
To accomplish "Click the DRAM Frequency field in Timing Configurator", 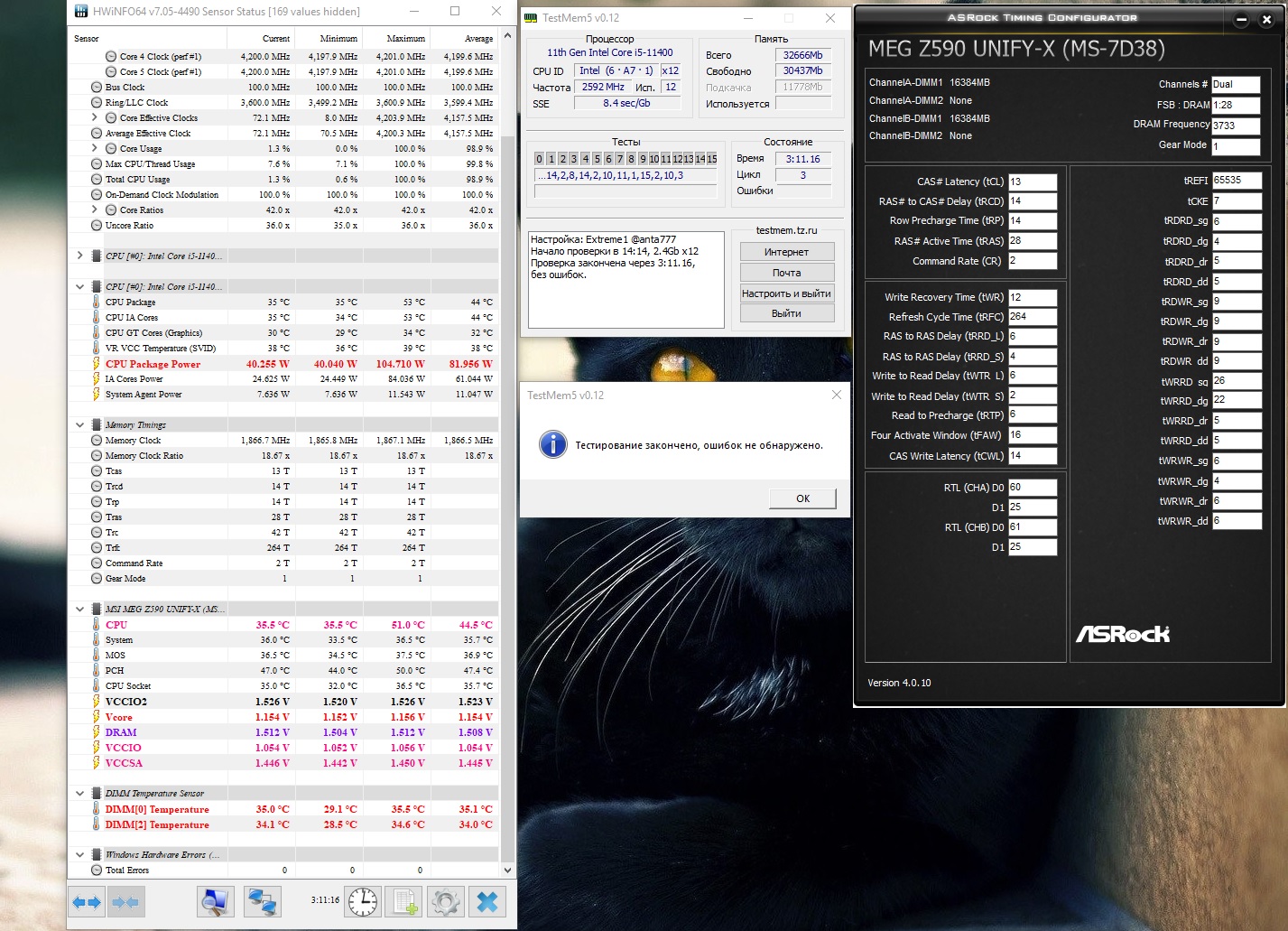I will (x=1236, y=126).
